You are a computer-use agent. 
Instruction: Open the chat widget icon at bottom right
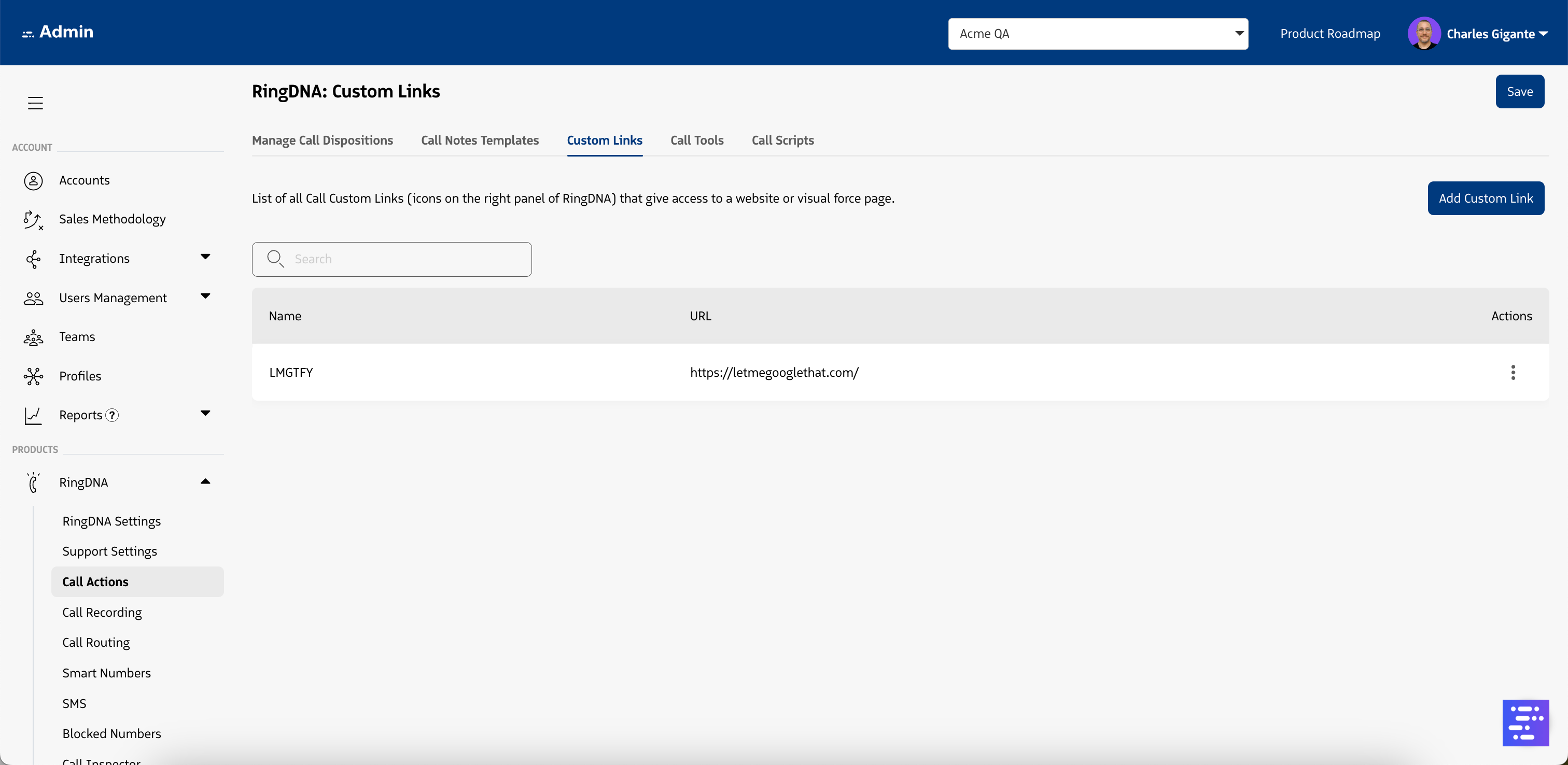tap(1525, 722)
